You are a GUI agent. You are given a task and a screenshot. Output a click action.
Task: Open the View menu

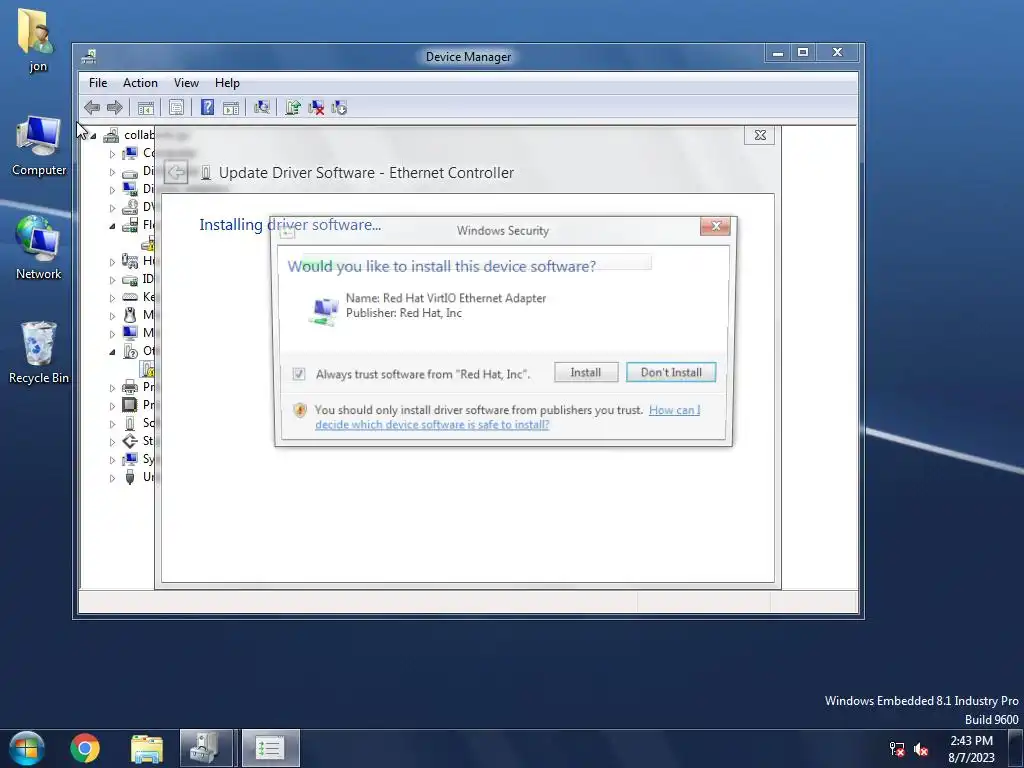click(x=186, y=83)
